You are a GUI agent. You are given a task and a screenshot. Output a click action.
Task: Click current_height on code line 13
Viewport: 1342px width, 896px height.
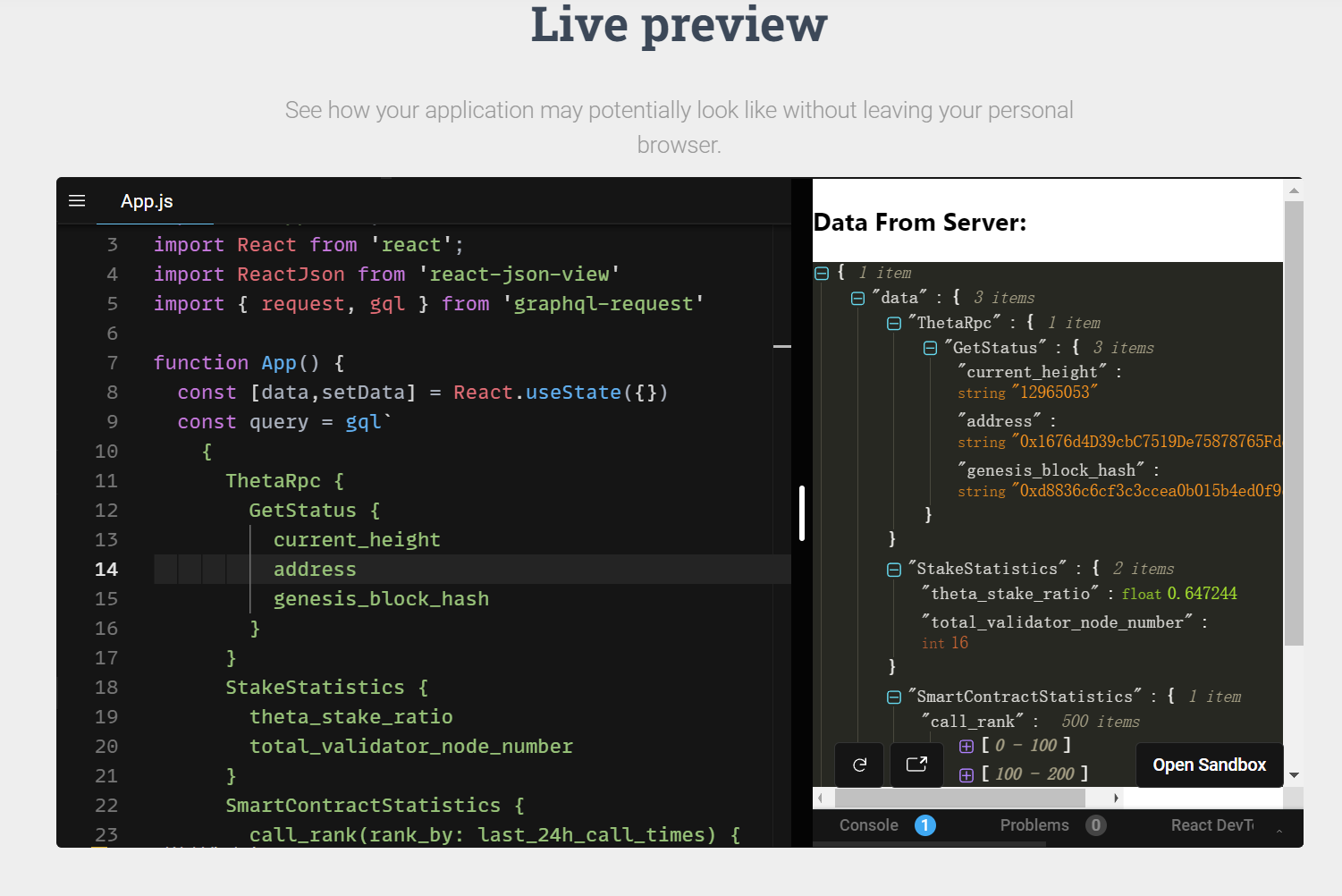(x=357, y=540)
